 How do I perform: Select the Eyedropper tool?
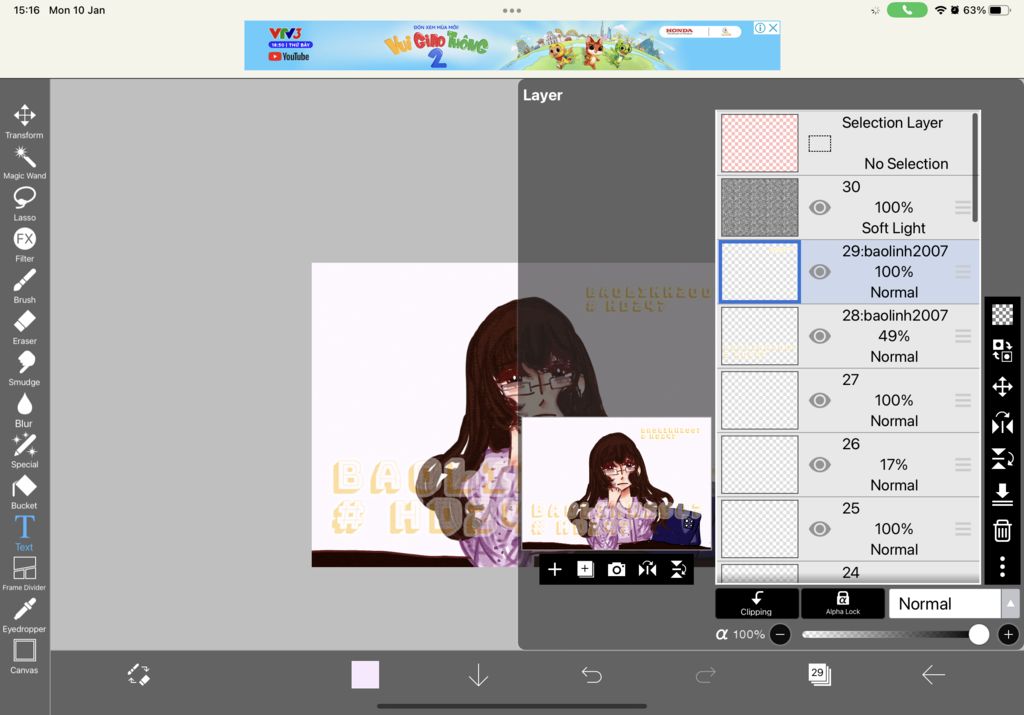(x=24, y=615)
